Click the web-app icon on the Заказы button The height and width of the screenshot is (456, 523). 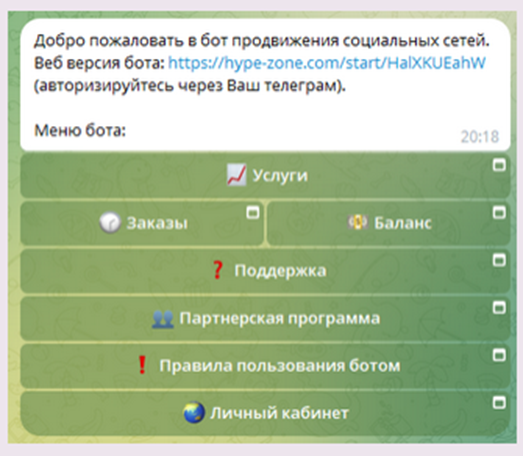[252, 213]
